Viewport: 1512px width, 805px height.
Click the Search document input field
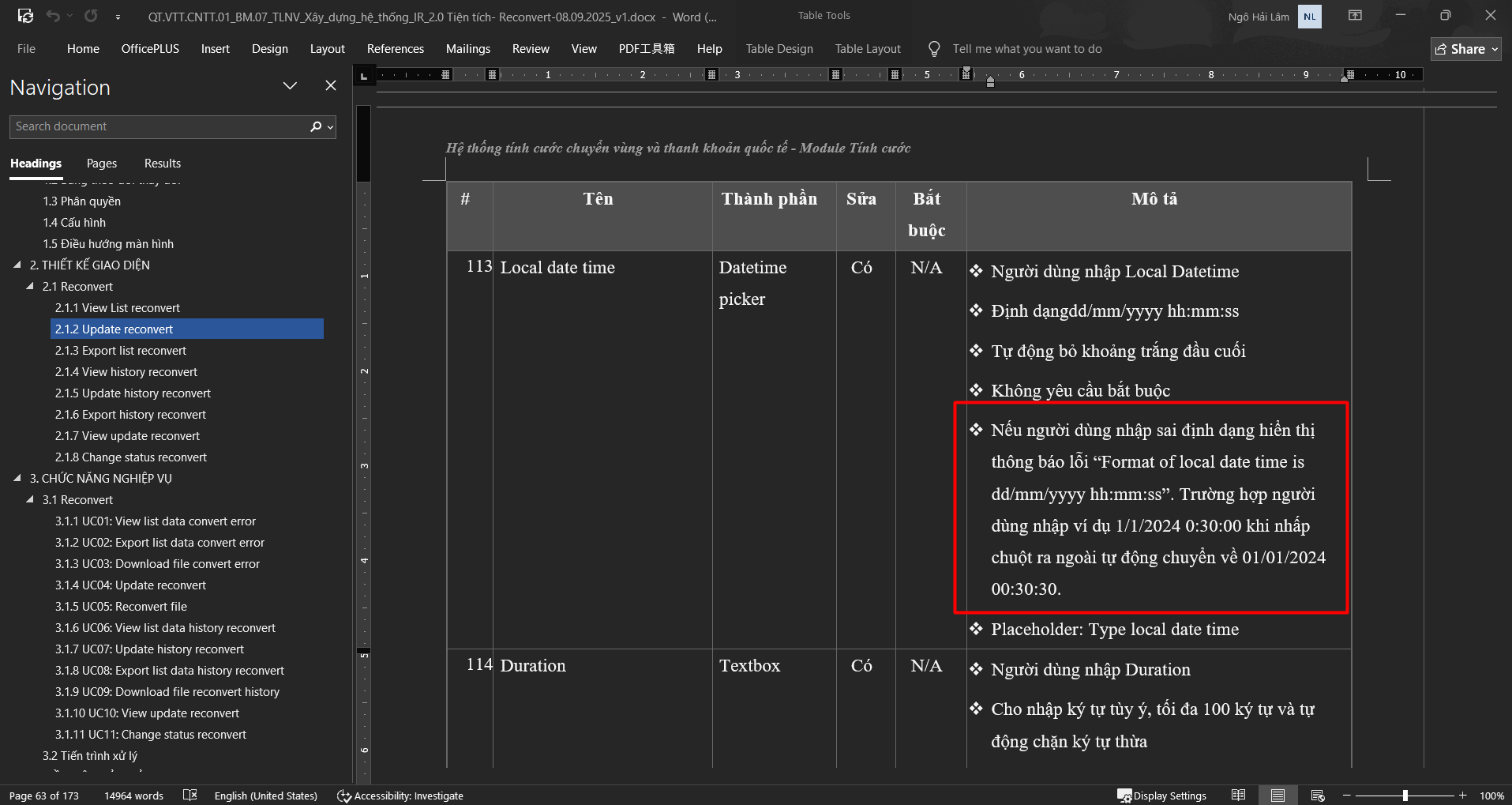click(x=158, y=126)
